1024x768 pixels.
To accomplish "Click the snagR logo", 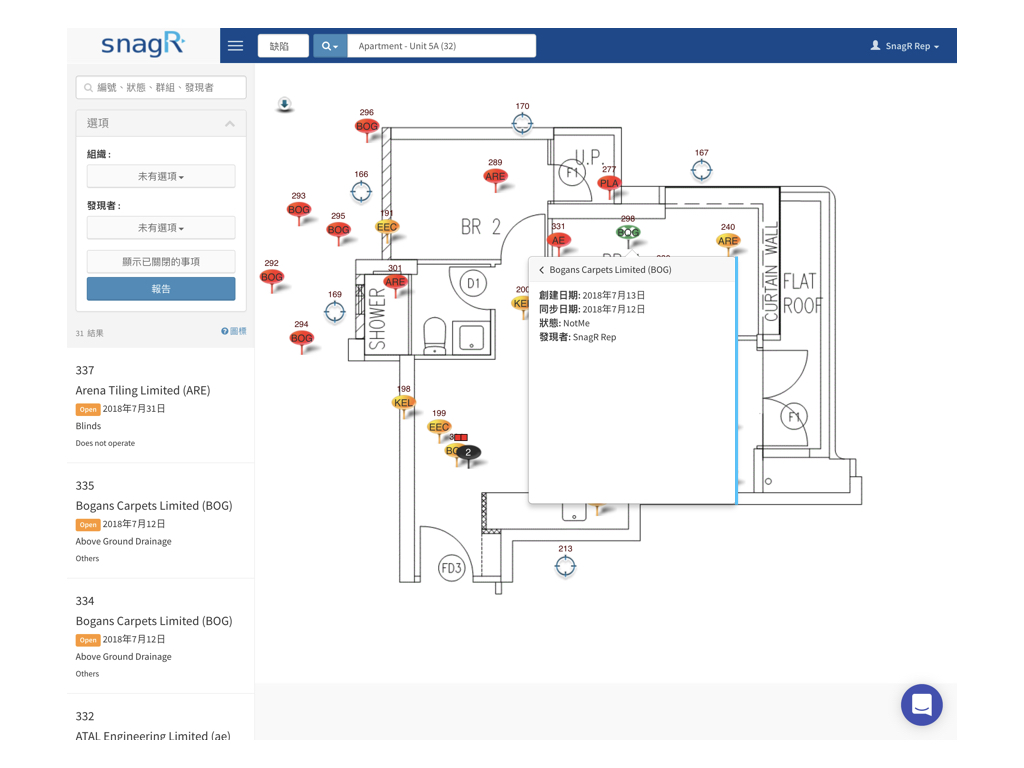I will (143, 44).
